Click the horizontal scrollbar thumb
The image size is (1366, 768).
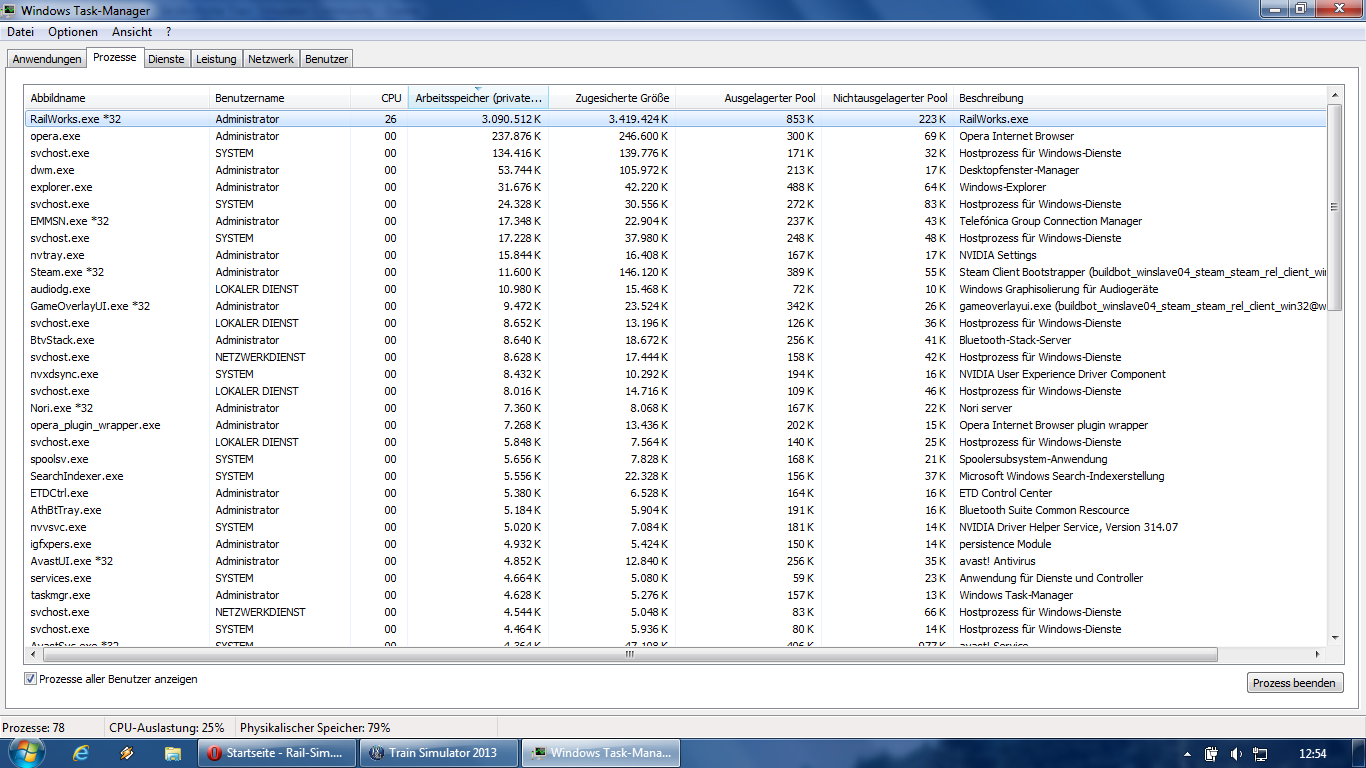[x=630, y=655]
